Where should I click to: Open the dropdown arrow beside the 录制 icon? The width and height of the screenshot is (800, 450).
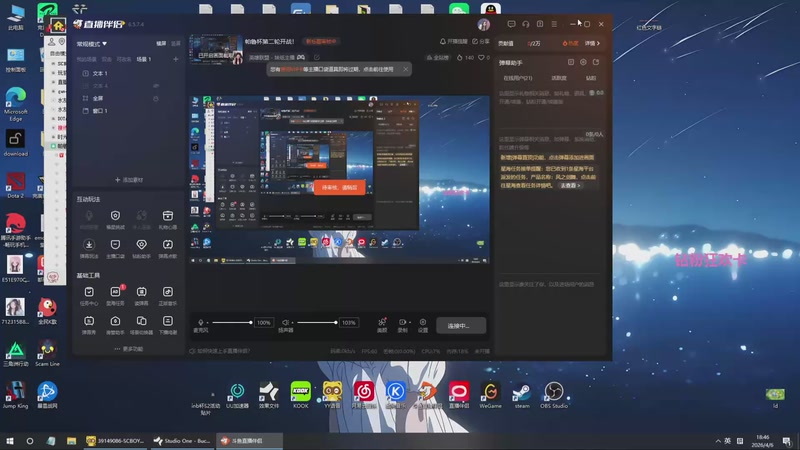click(x=410, y=322)
